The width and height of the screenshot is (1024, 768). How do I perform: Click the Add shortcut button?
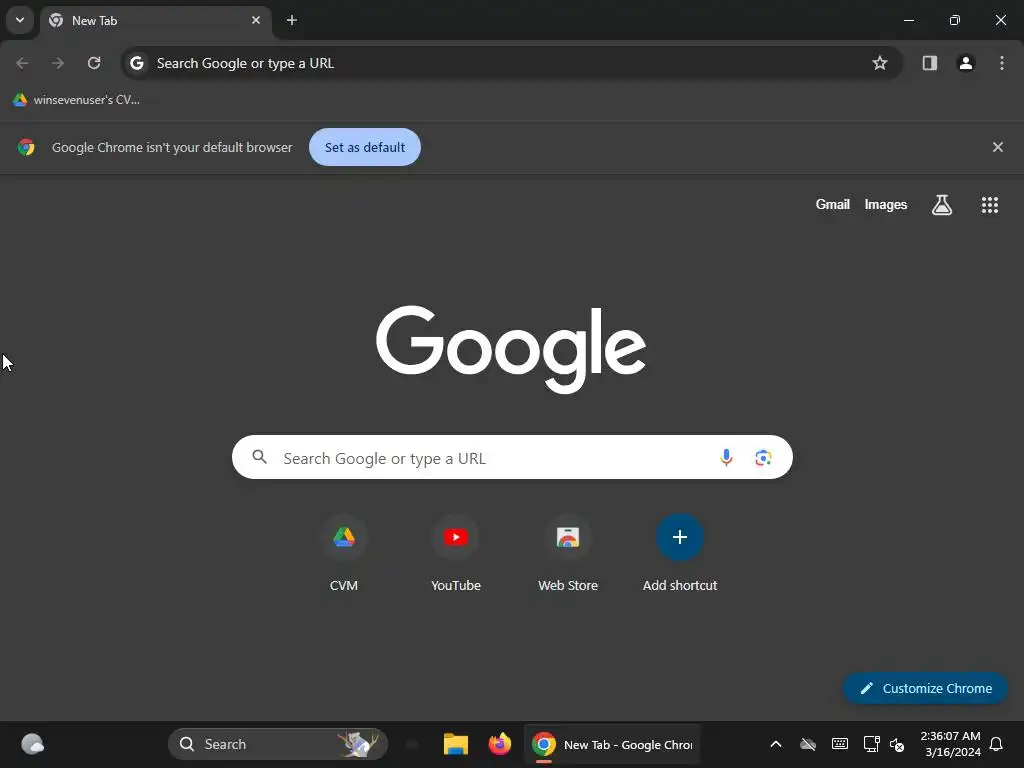pyautogui.click(x=679, y=552)
